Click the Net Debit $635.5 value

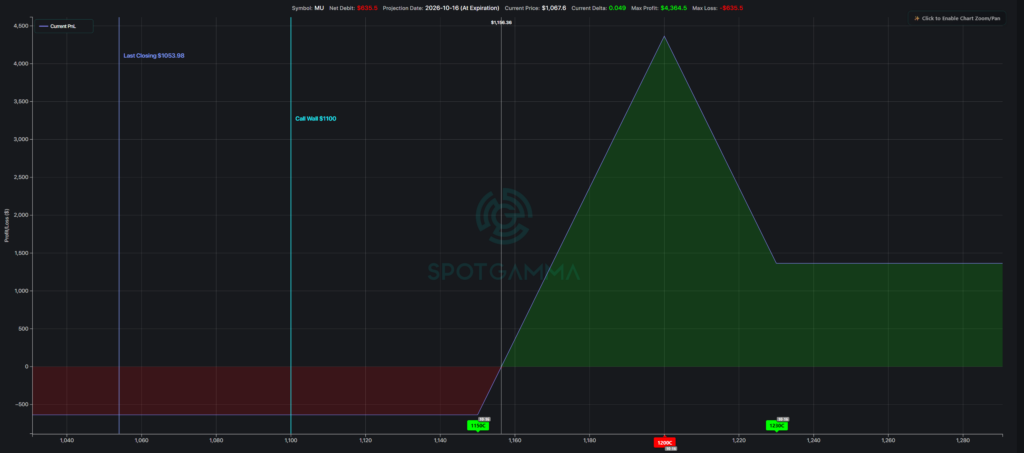pos(366,8)
